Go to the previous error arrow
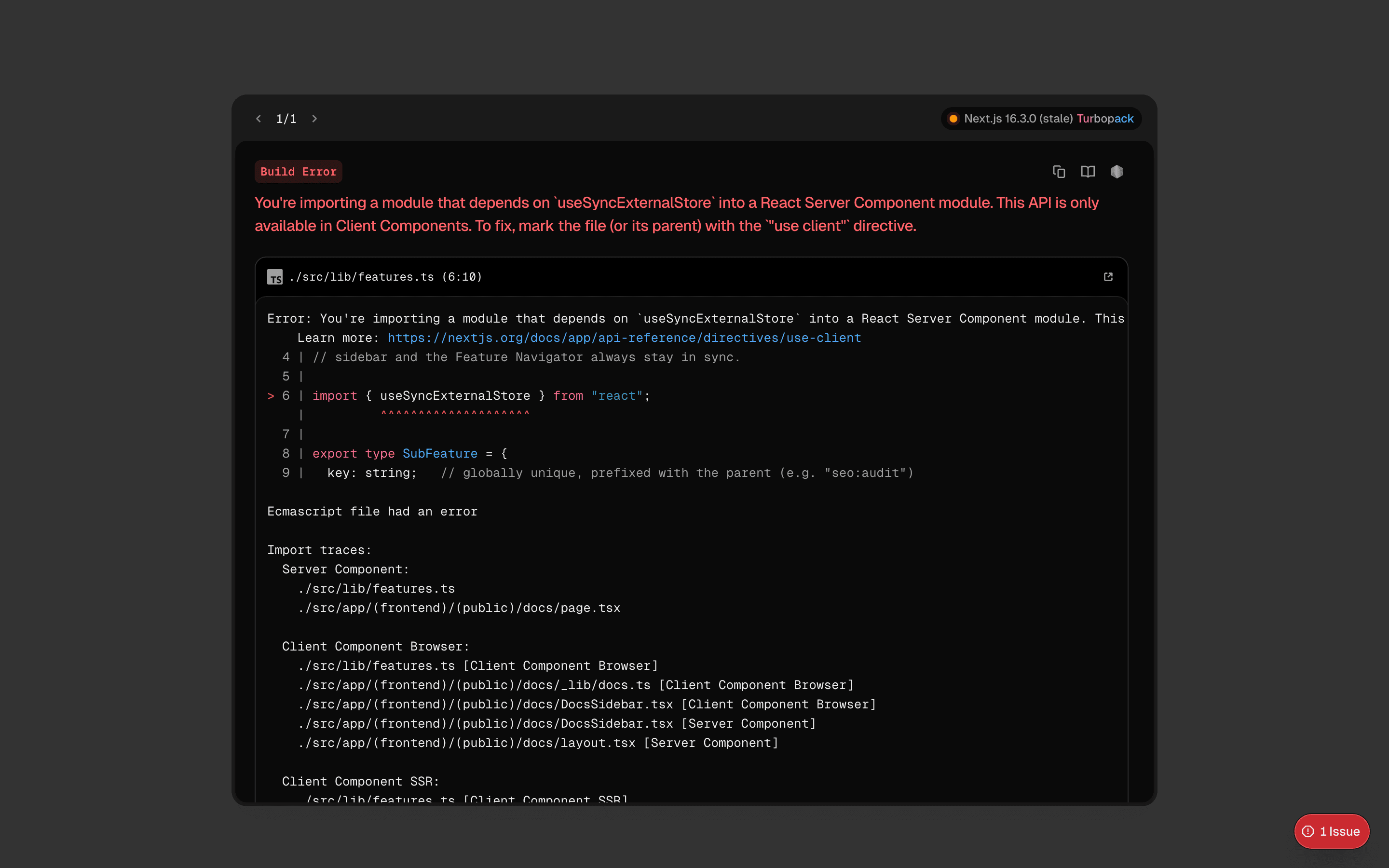 coord(259,119)
